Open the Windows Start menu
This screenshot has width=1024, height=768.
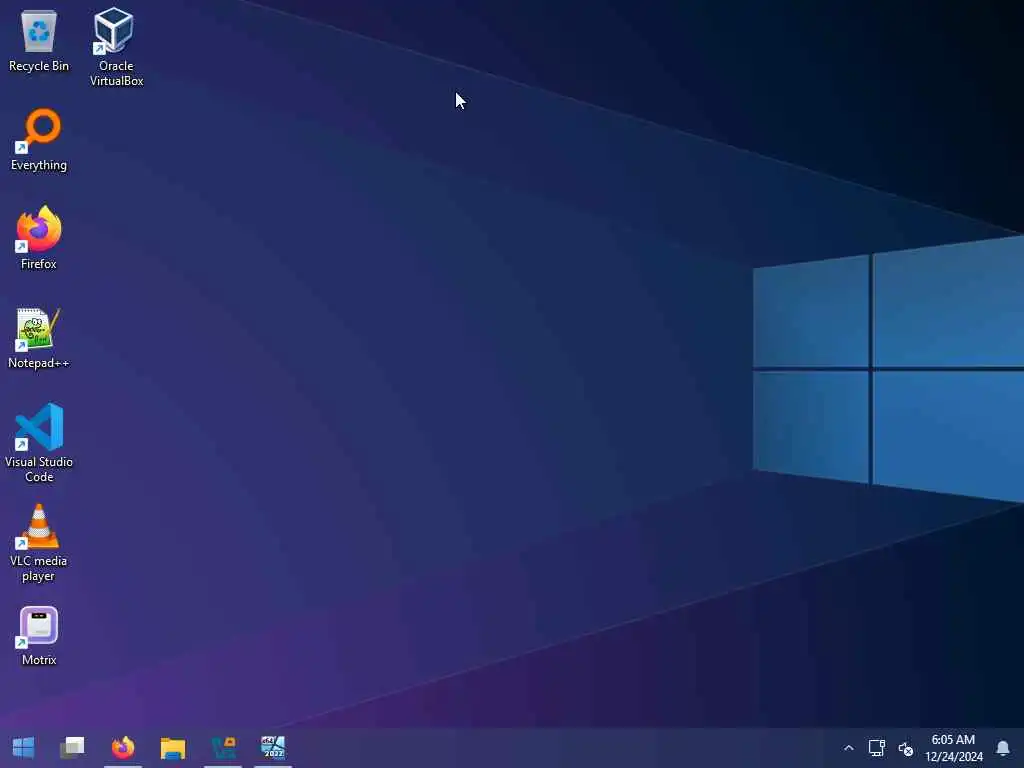(24, 748)
